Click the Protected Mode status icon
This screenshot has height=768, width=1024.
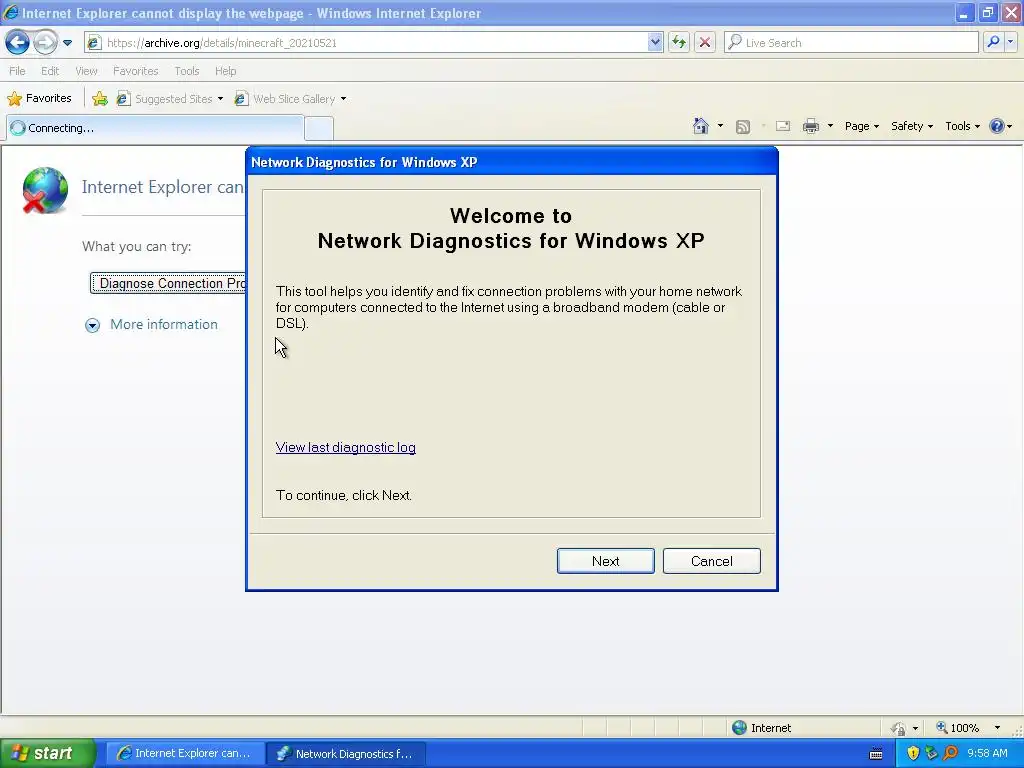[899, 728]
